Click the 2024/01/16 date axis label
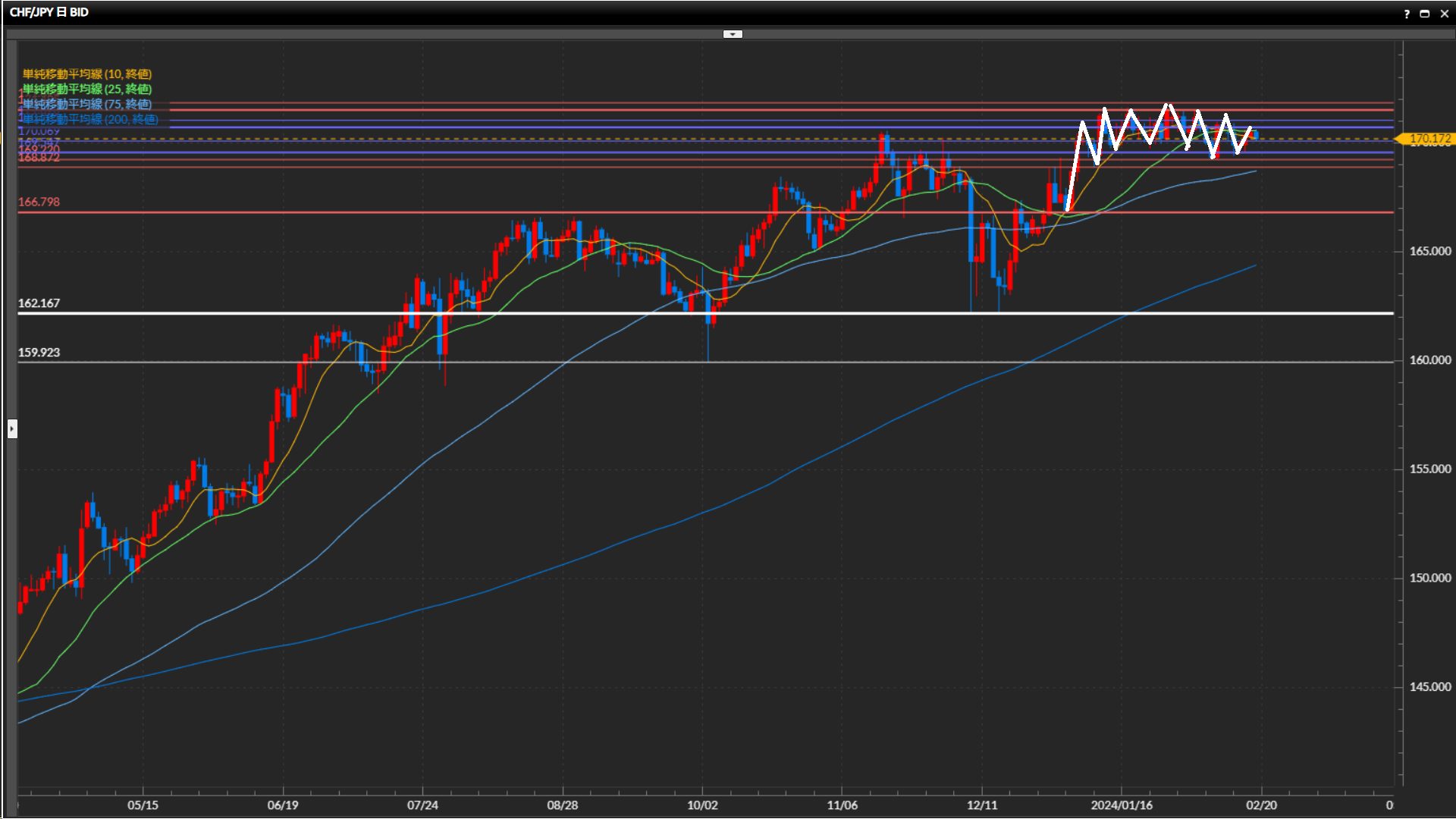1456x819 pixels. (x=1121, y=805)
